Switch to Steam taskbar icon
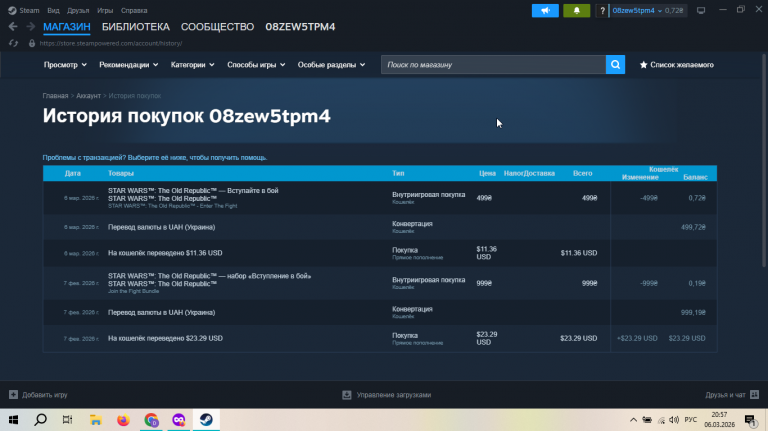The image size is (768, 431). [206, 420]
